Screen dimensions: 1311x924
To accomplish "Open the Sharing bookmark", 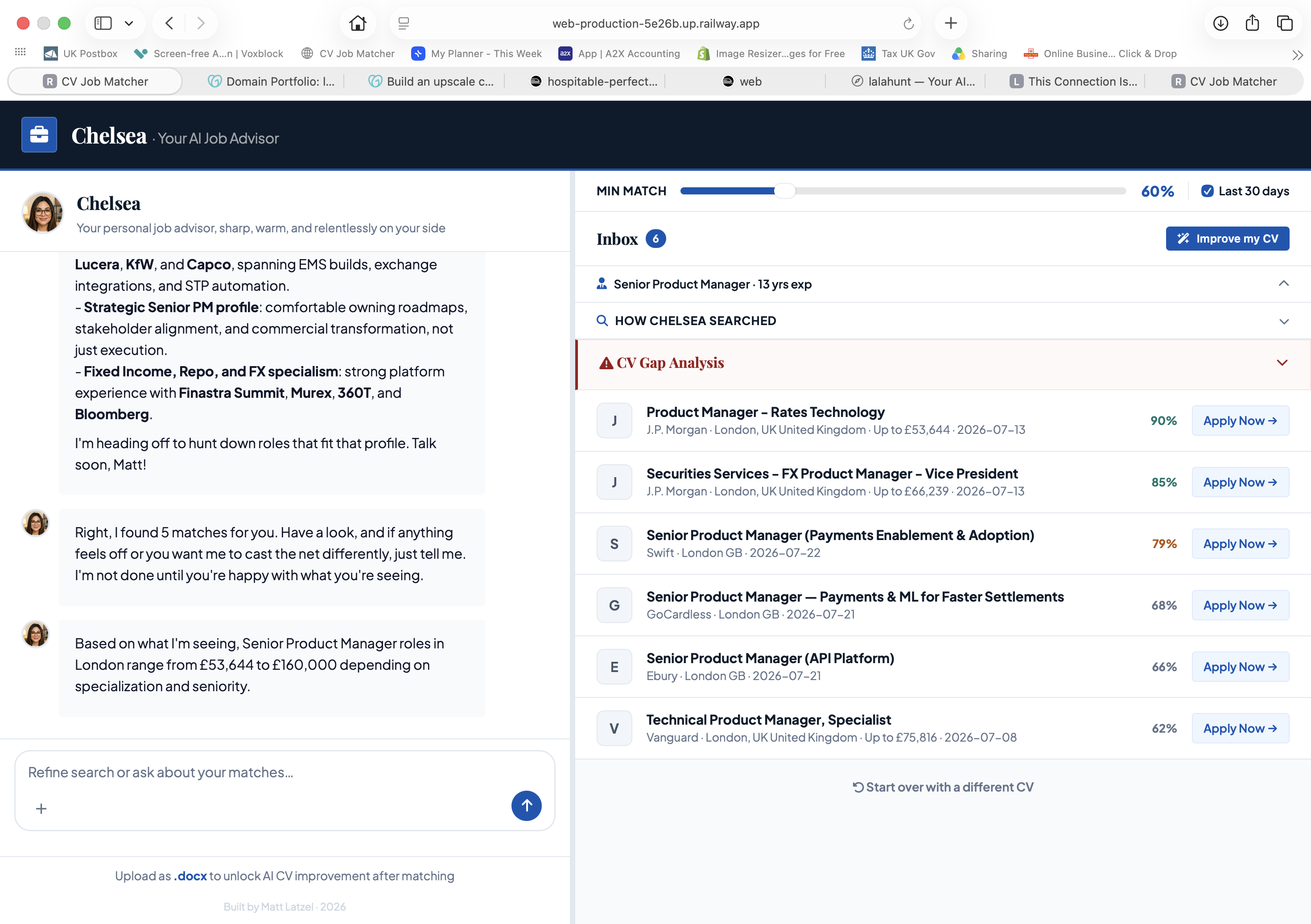I will 979,54.
